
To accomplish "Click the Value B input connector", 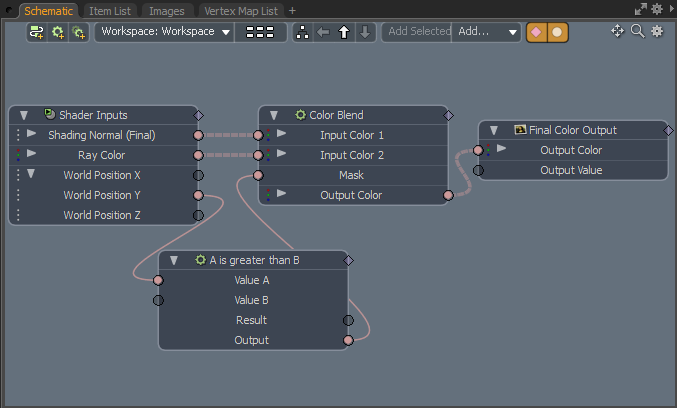I will coord(158,300).
